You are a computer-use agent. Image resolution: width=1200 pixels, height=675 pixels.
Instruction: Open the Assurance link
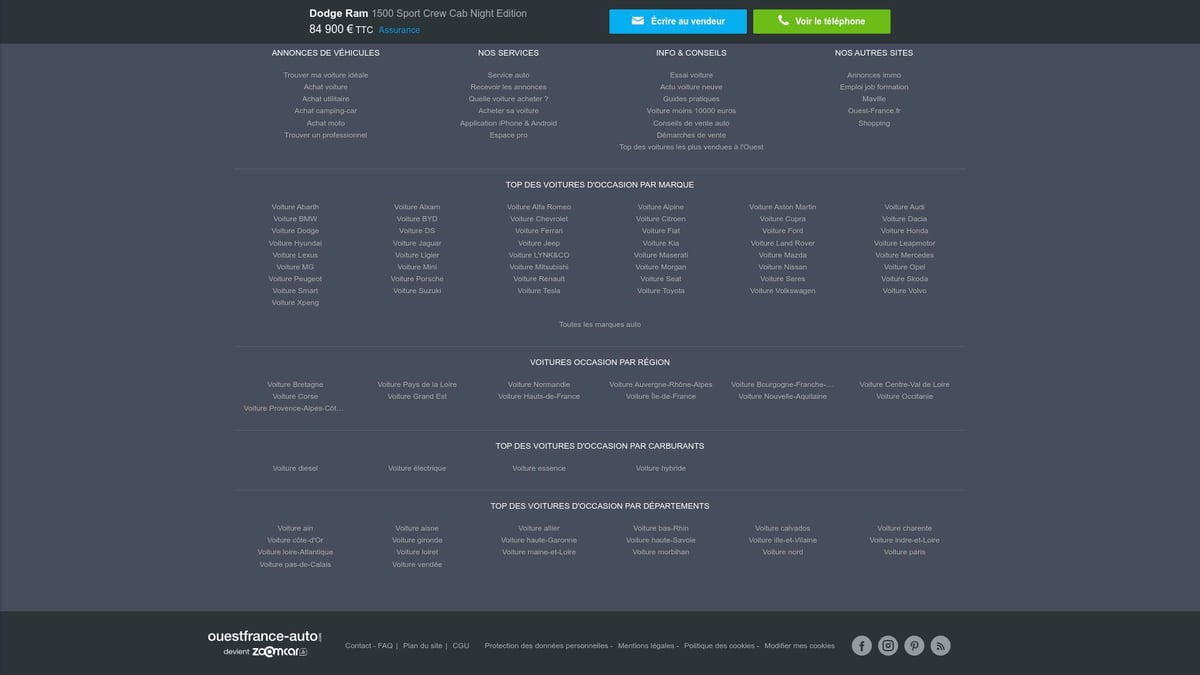(399, 30)
